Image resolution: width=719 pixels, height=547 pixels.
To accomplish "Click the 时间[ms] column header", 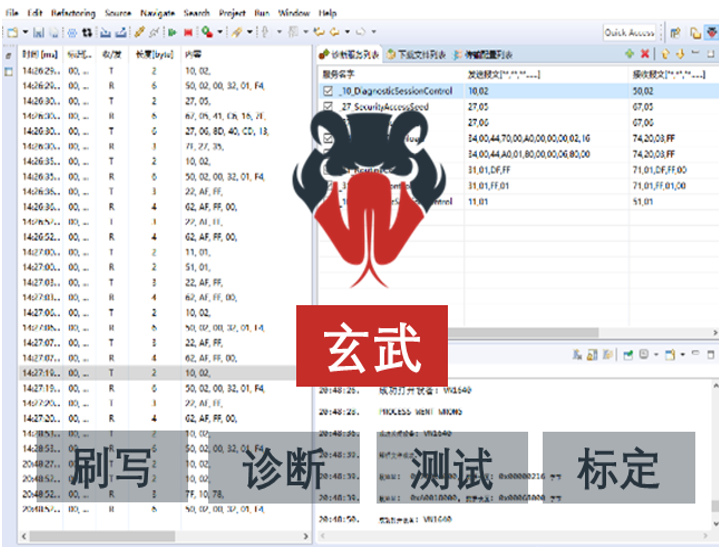I will coord(40,55).
